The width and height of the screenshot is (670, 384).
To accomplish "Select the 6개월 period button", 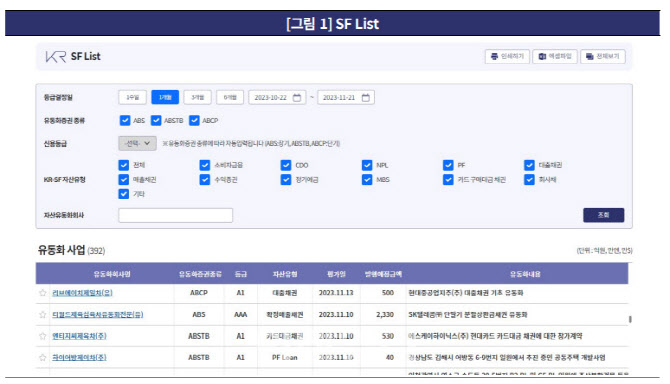I will [230, 97].
